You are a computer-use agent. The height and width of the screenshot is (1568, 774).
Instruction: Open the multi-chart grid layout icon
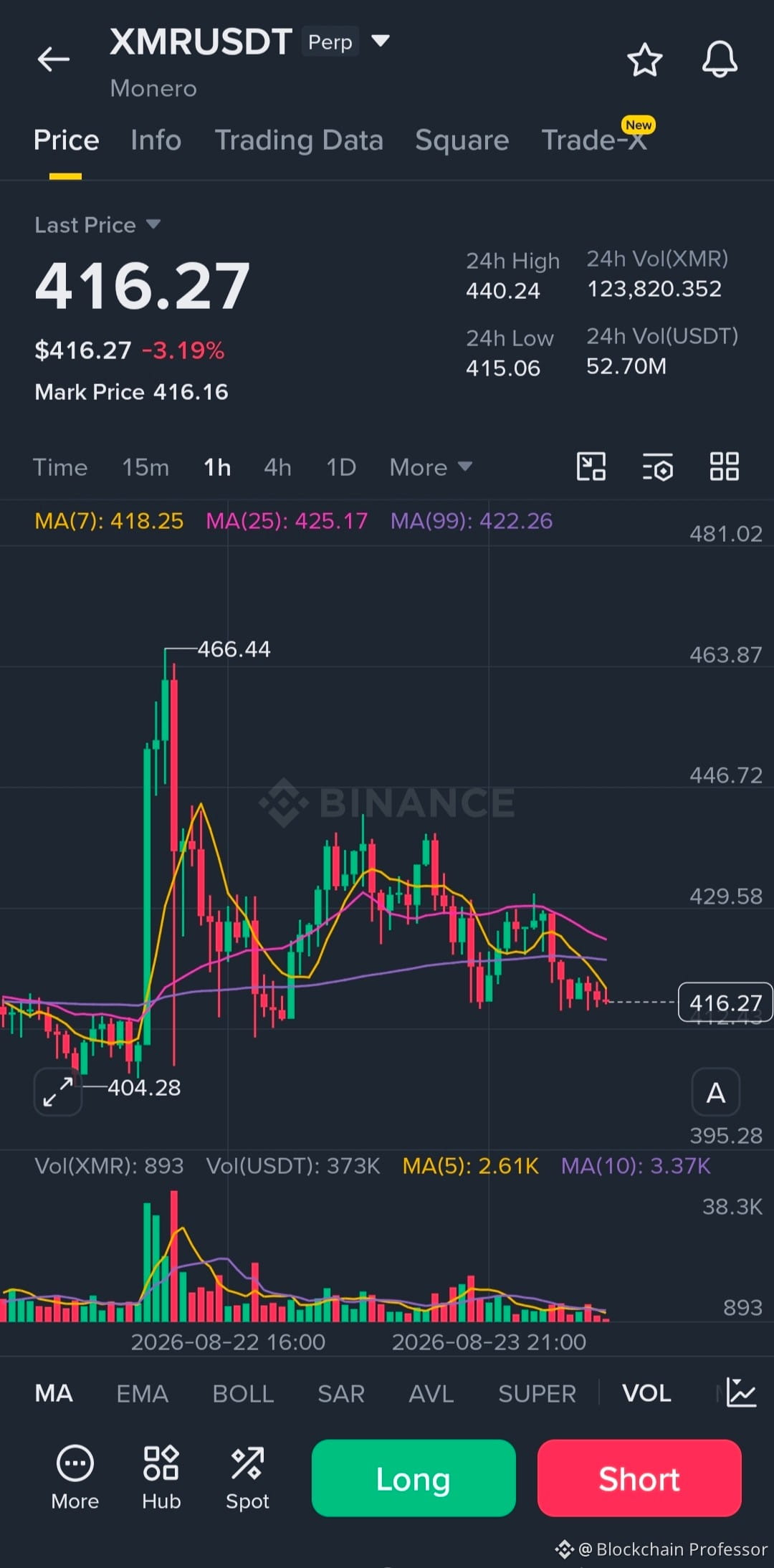pyautogui.click(x=724, y=467)
